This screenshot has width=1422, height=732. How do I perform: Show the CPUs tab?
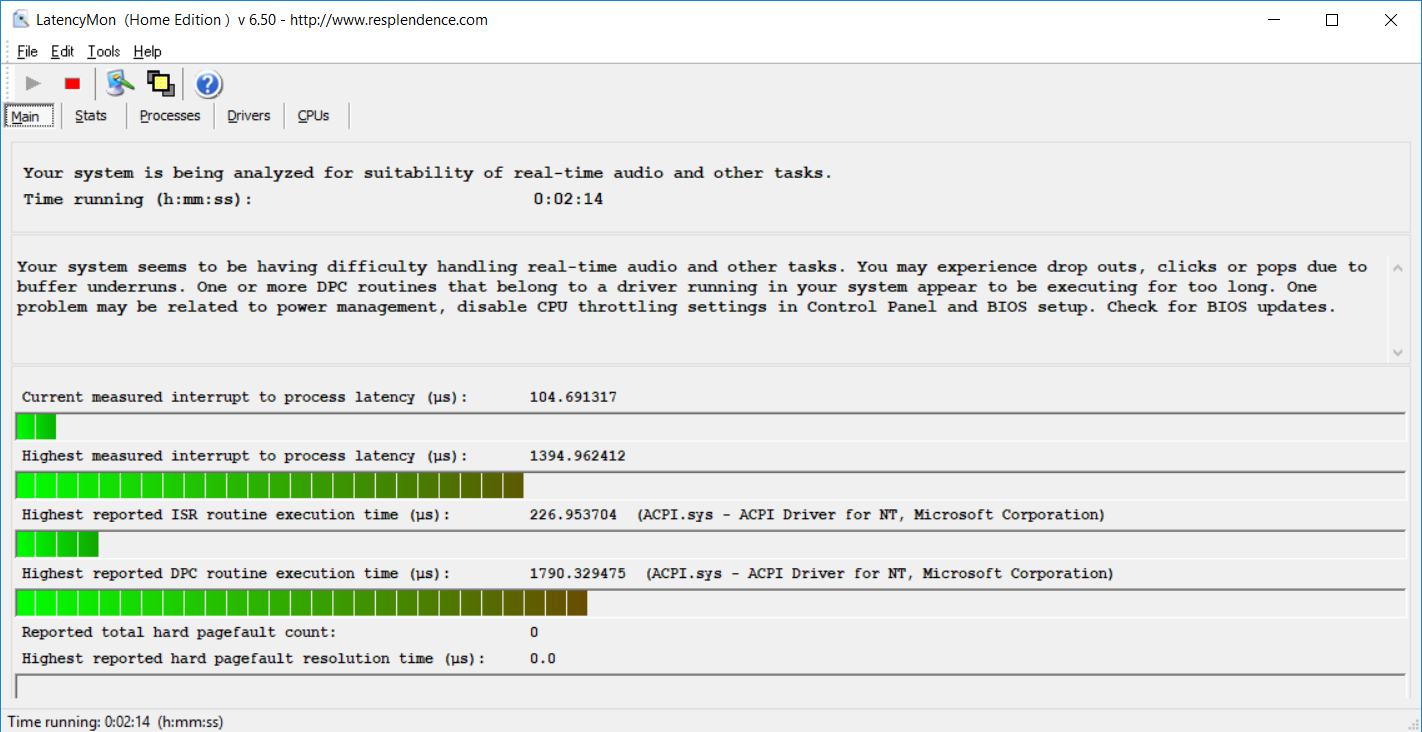point(313,116)
